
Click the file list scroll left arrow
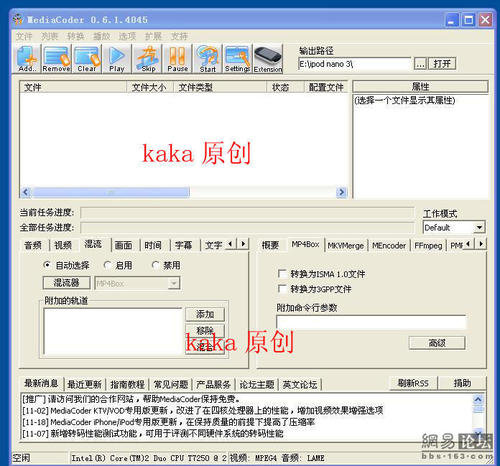(x=26, y=192)
